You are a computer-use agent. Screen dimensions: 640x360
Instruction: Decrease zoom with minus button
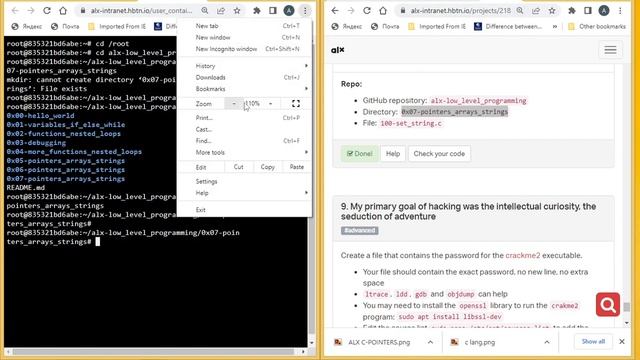(x=234, y=104)
